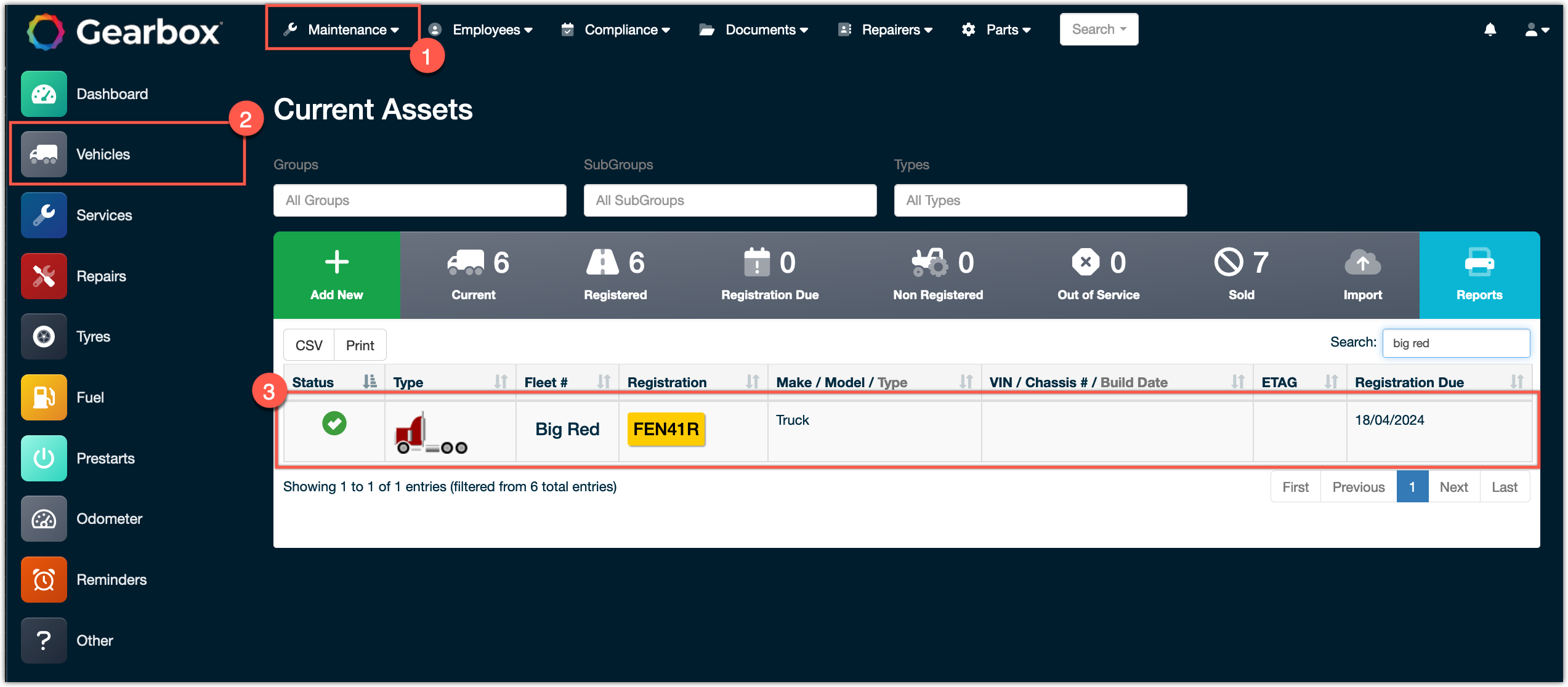Select the Vehicles sidebar icon

tap(43, 154)
